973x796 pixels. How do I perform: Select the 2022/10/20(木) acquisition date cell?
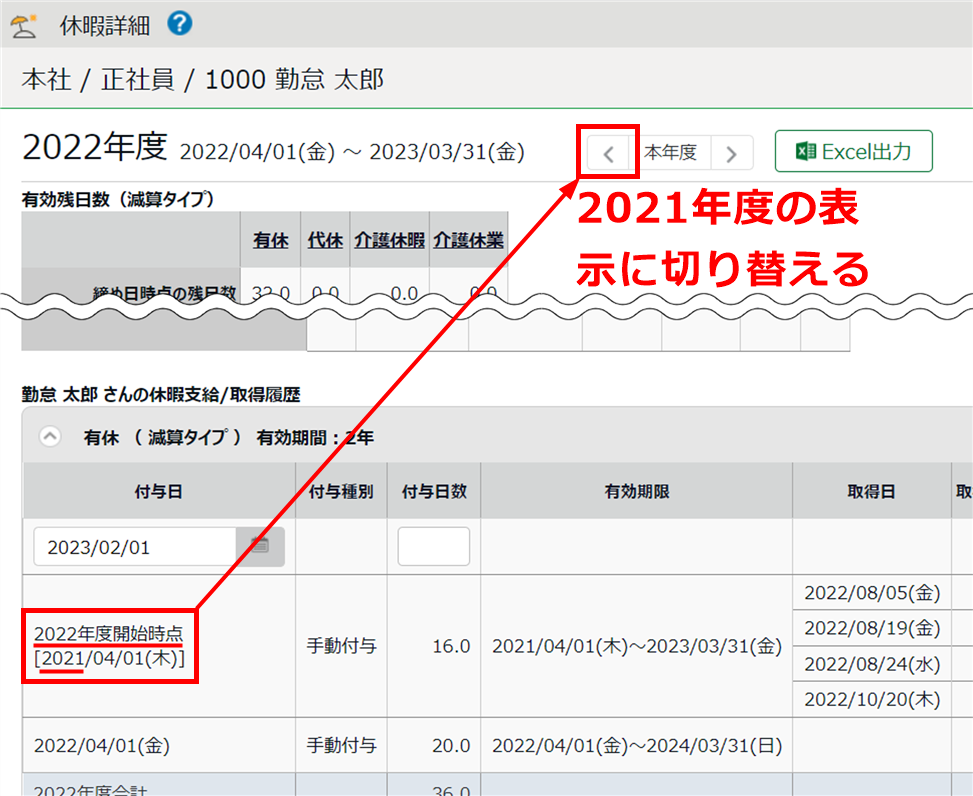click(x=872, y=699)
